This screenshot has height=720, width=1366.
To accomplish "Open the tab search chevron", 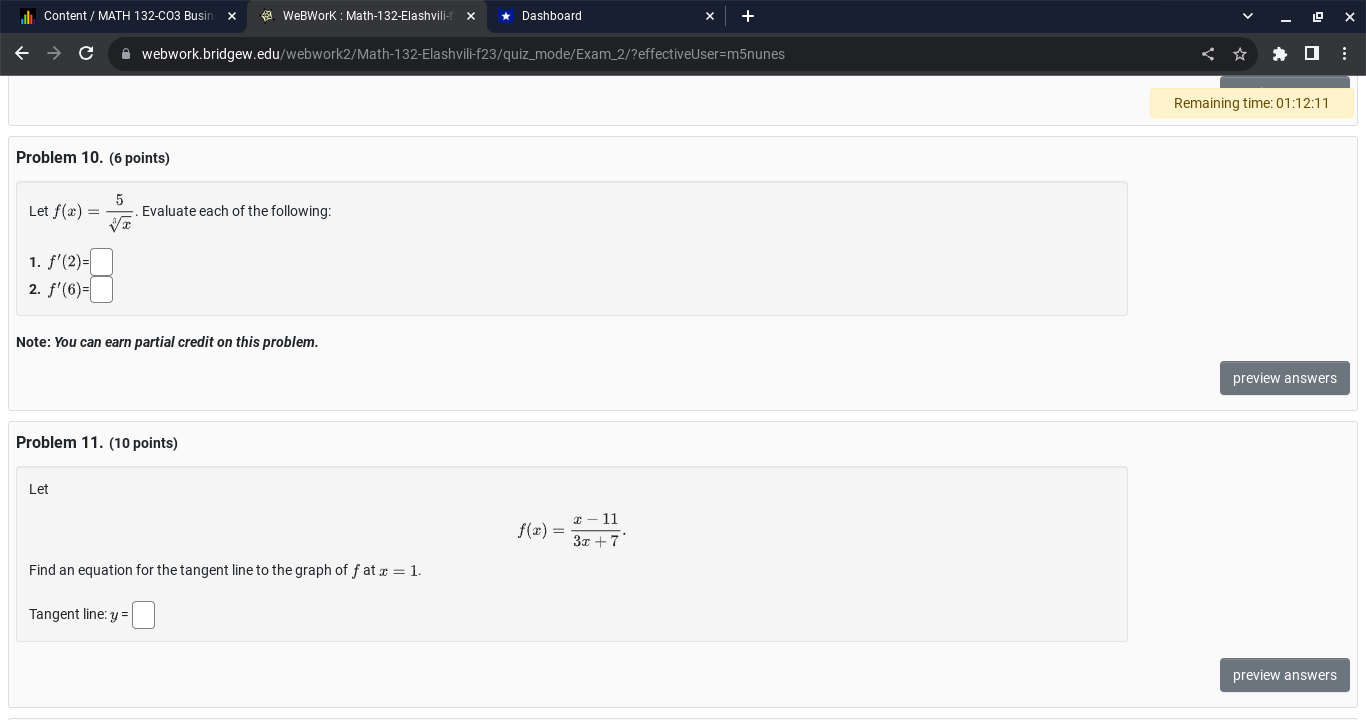I will click(1247, 16).
